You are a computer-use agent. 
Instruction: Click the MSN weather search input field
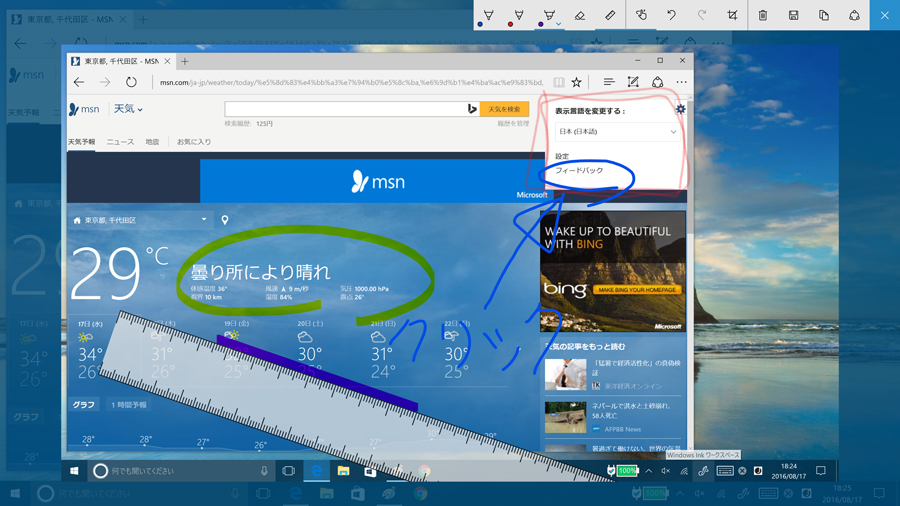(345, 109)
